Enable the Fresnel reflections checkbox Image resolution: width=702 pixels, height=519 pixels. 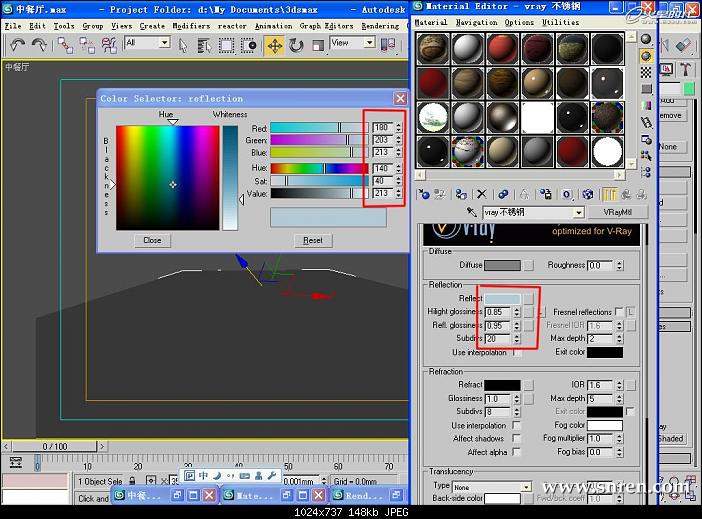(x=619, y=311)
